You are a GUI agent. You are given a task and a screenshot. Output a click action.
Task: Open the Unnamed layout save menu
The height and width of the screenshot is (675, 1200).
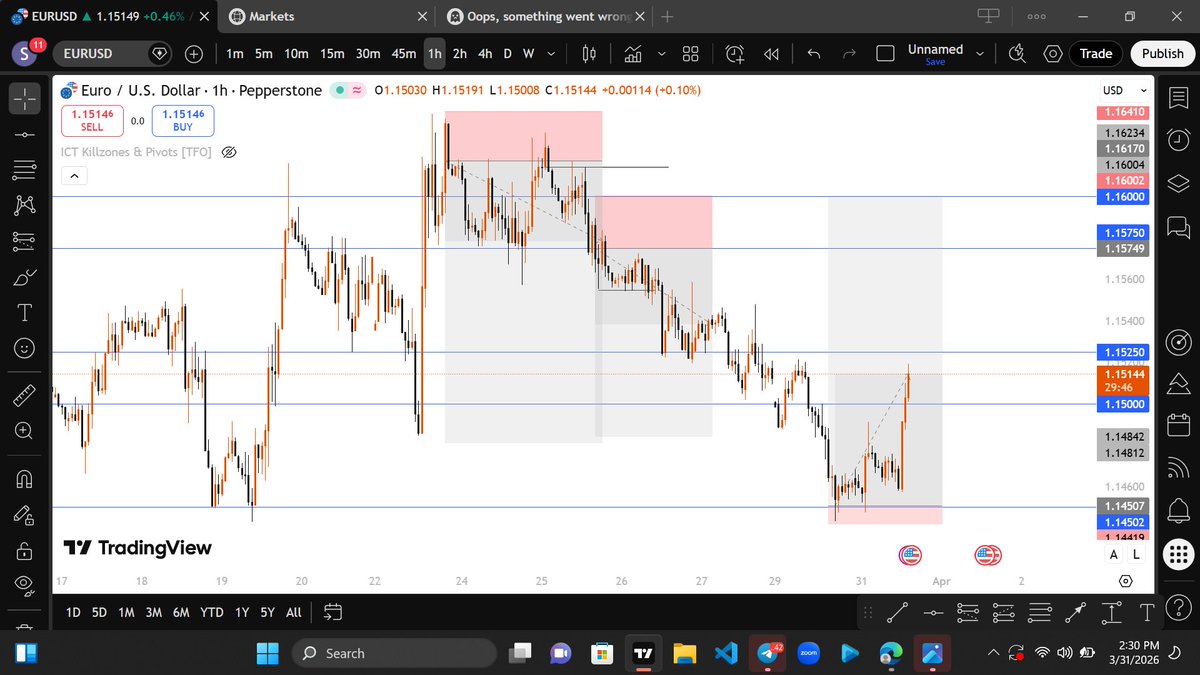(x=935, y=54)
